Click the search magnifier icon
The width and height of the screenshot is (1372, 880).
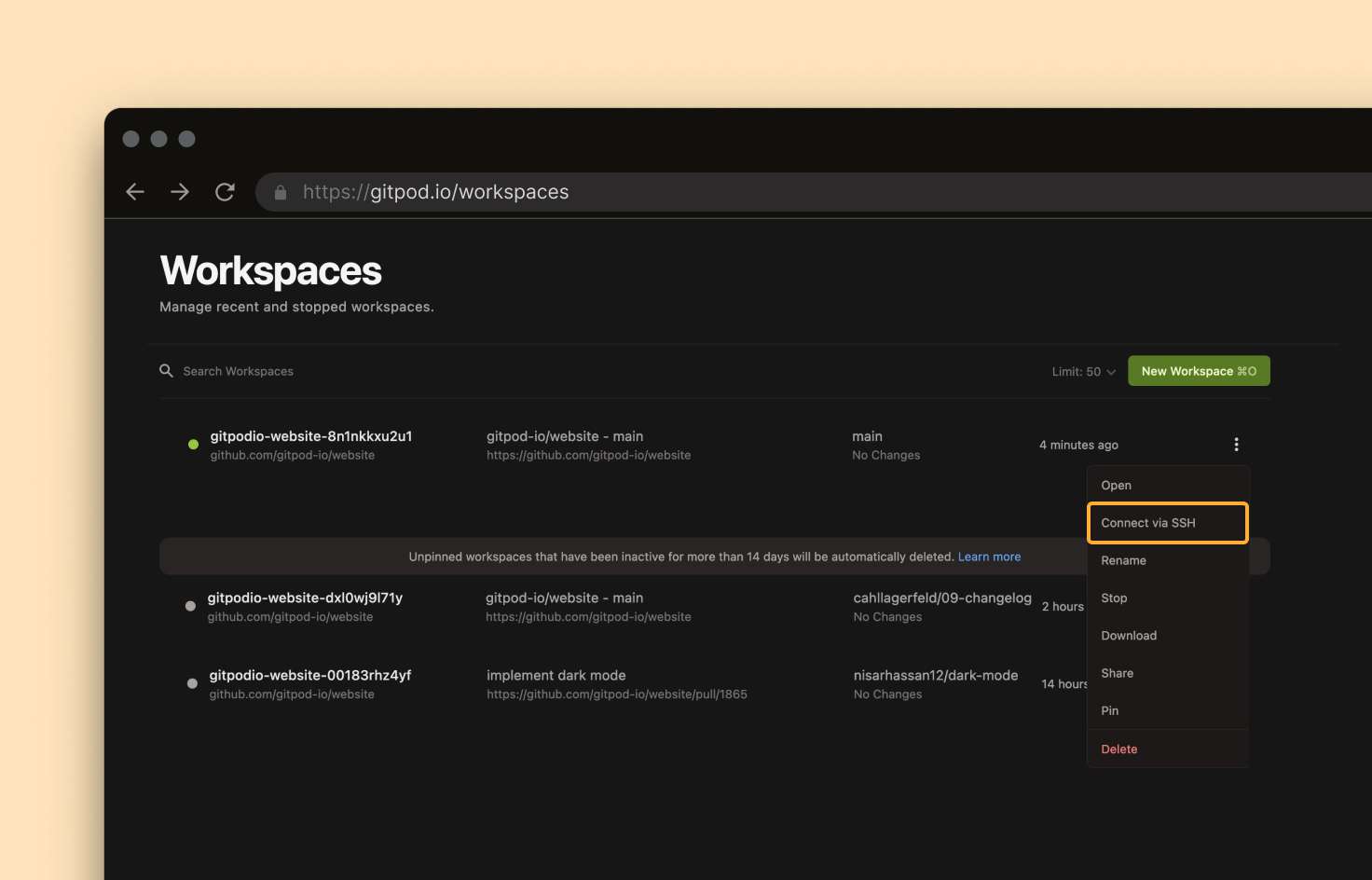click(166, 371)
